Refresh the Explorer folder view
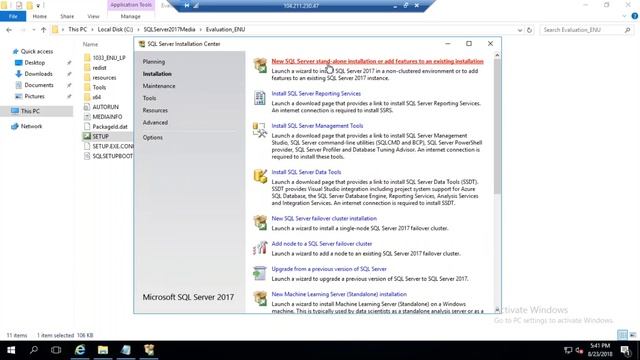This screenshot has height=360, width=640. 529,30
